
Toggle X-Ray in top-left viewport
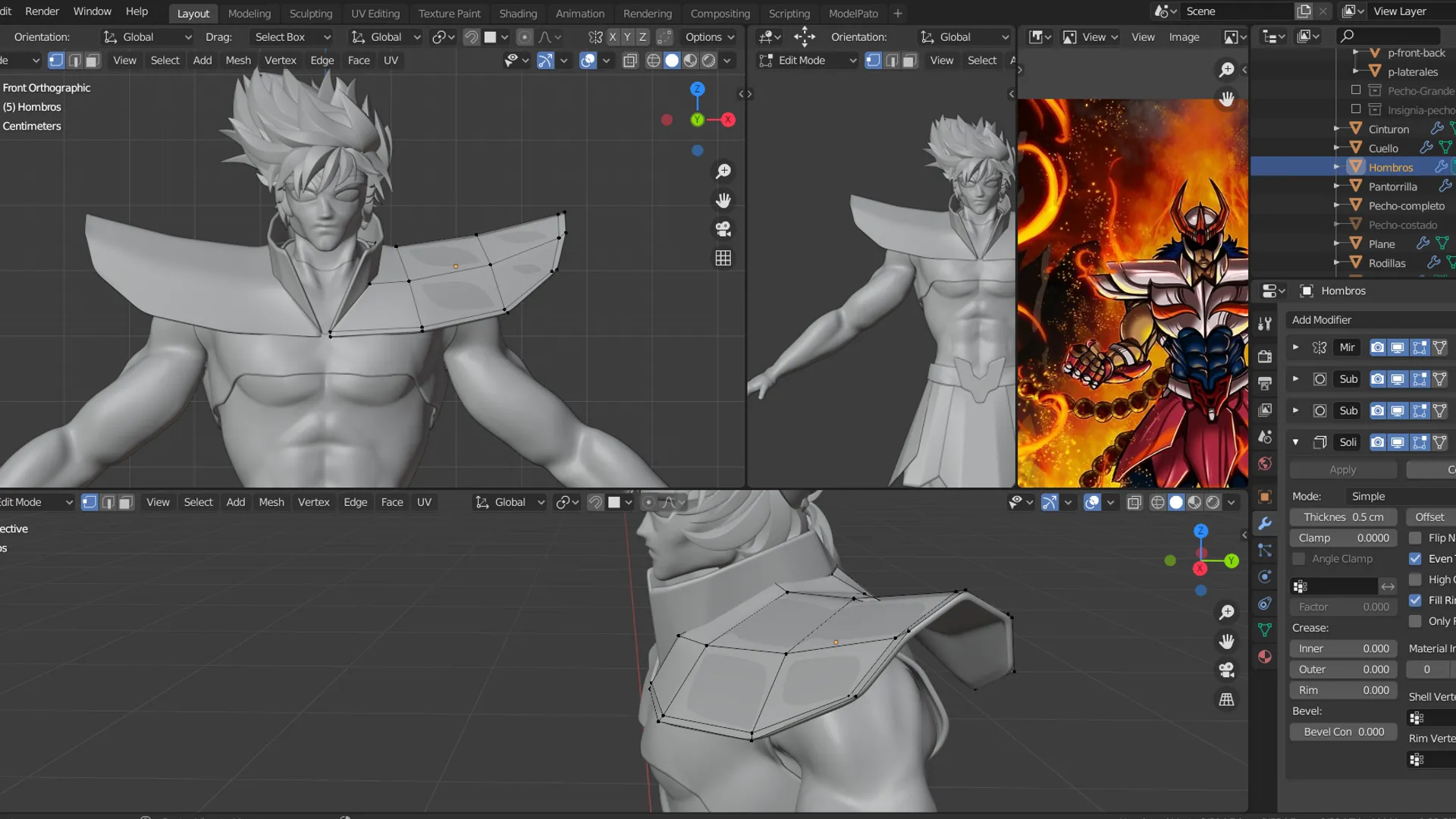tap(630, 61)
